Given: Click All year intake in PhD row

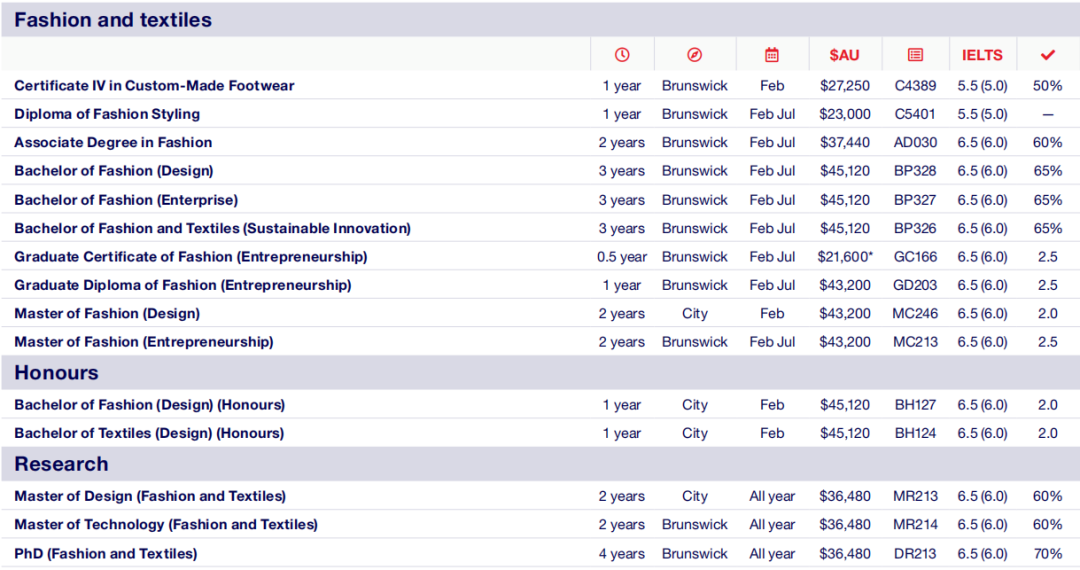Looking at the screenshot, I should (x=772, y=553).
